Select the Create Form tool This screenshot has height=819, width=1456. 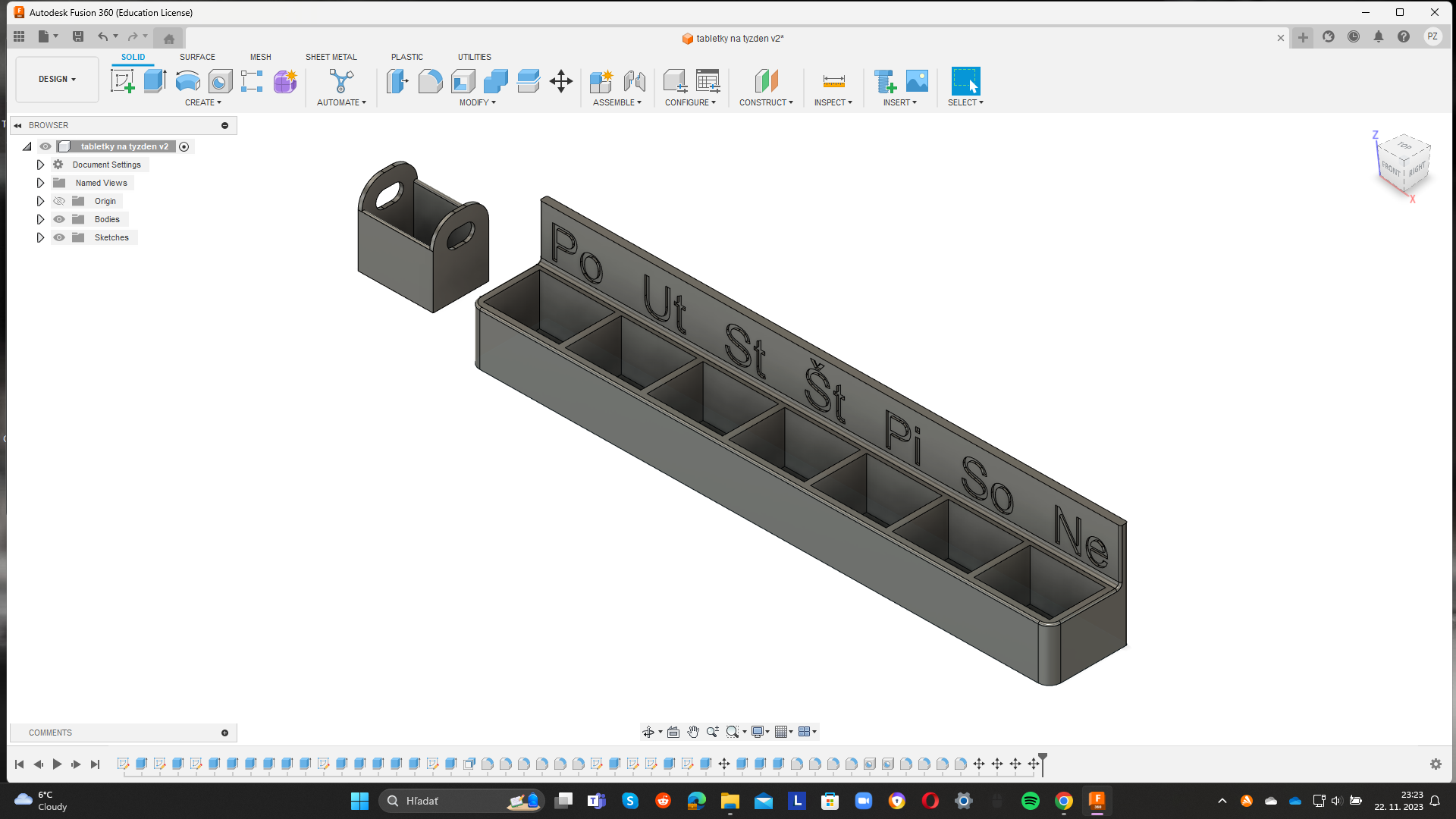pos(285,81)
